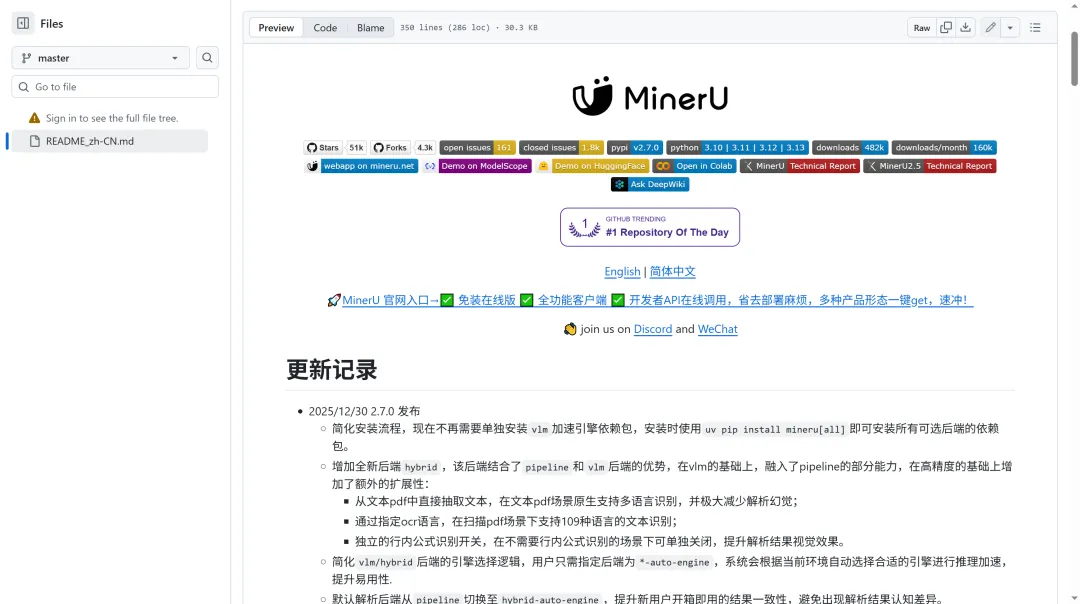The height and width of the screenshot is (604, 1080).
Task: Focus the Go to file input
Action: click(x=115, y=87)
